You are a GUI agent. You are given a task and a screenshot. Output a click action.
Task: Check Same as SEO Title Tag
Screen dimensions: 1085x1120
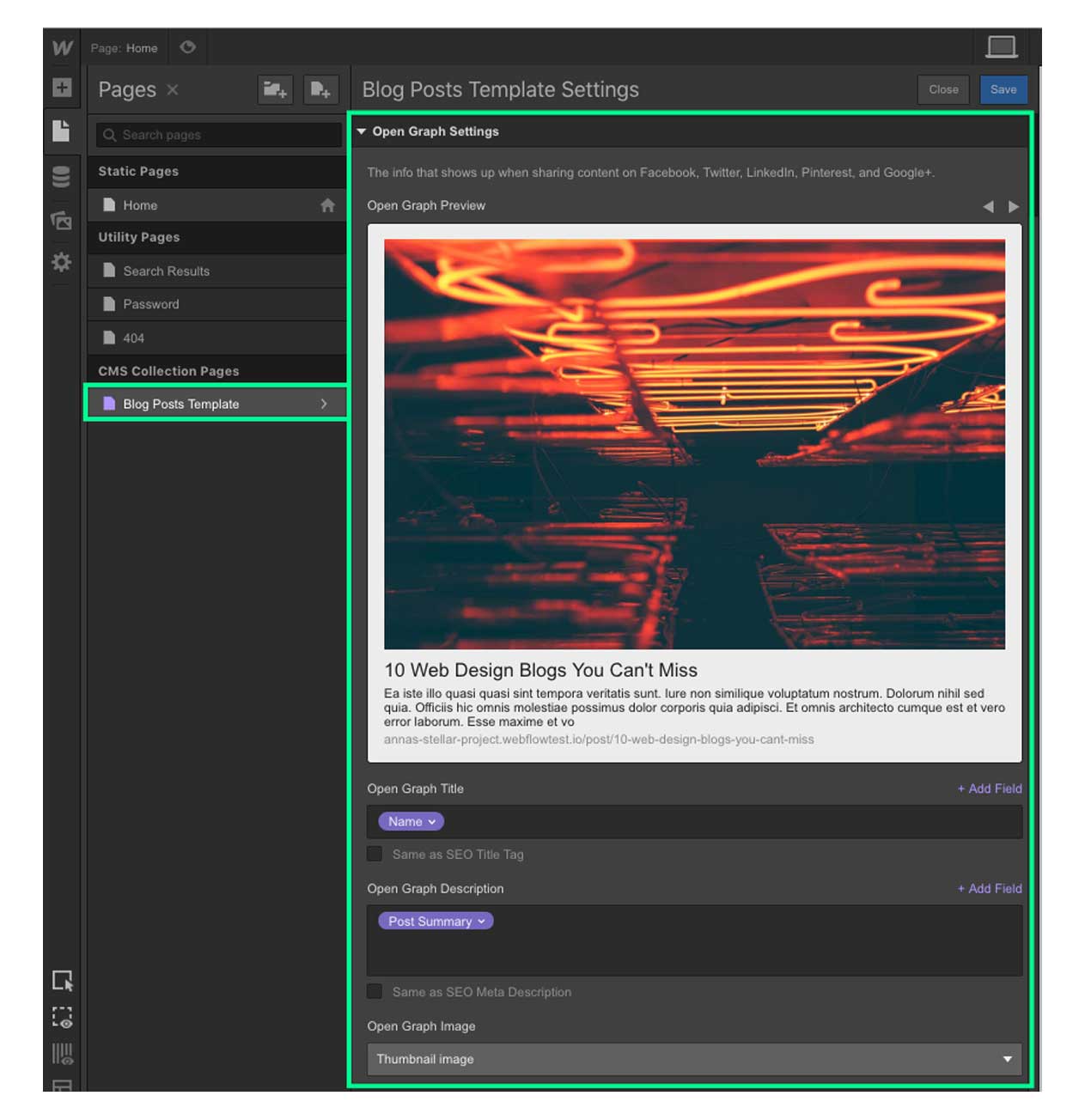[x=375, y=854]
